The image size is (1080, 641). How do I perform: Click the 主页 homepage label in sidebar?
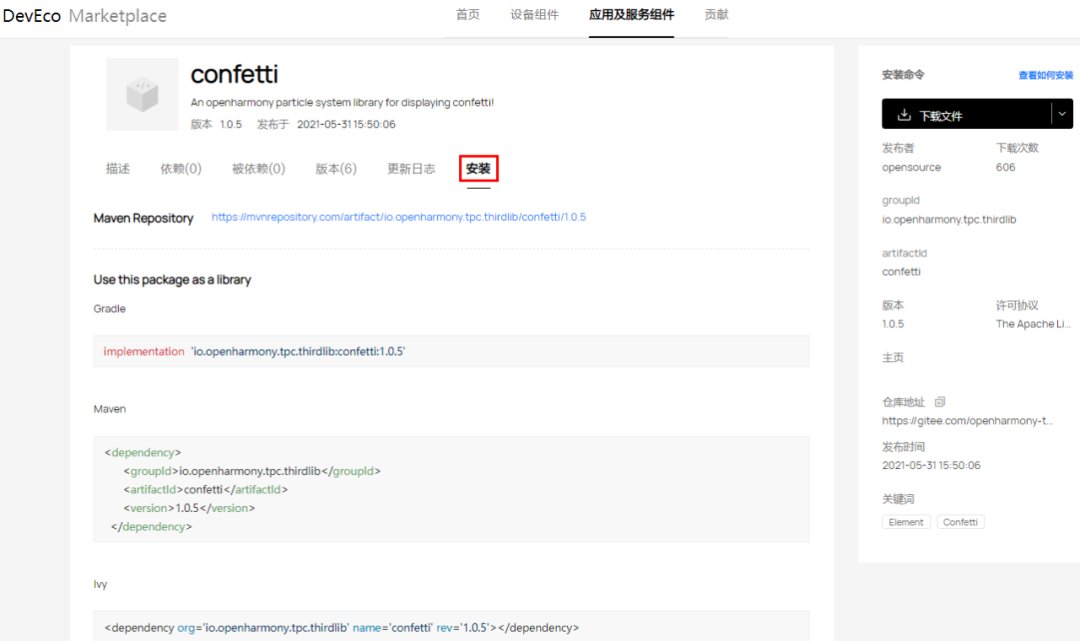(893, 357)
